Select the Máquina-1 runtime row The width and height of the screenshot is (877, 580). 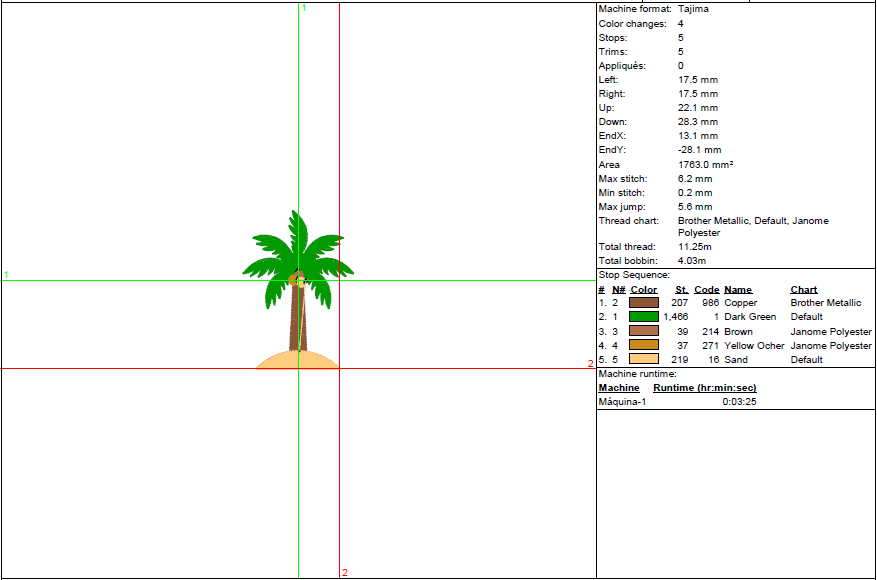coord(622,402)
